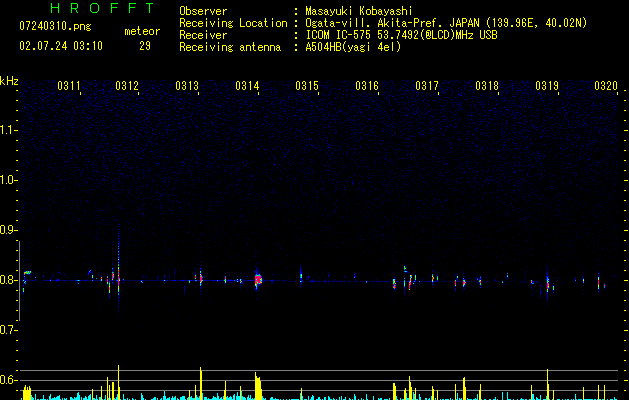The height and width of the screenshot is (400, 629).
Task: Click the HROFFT title text
Action: 102,8
